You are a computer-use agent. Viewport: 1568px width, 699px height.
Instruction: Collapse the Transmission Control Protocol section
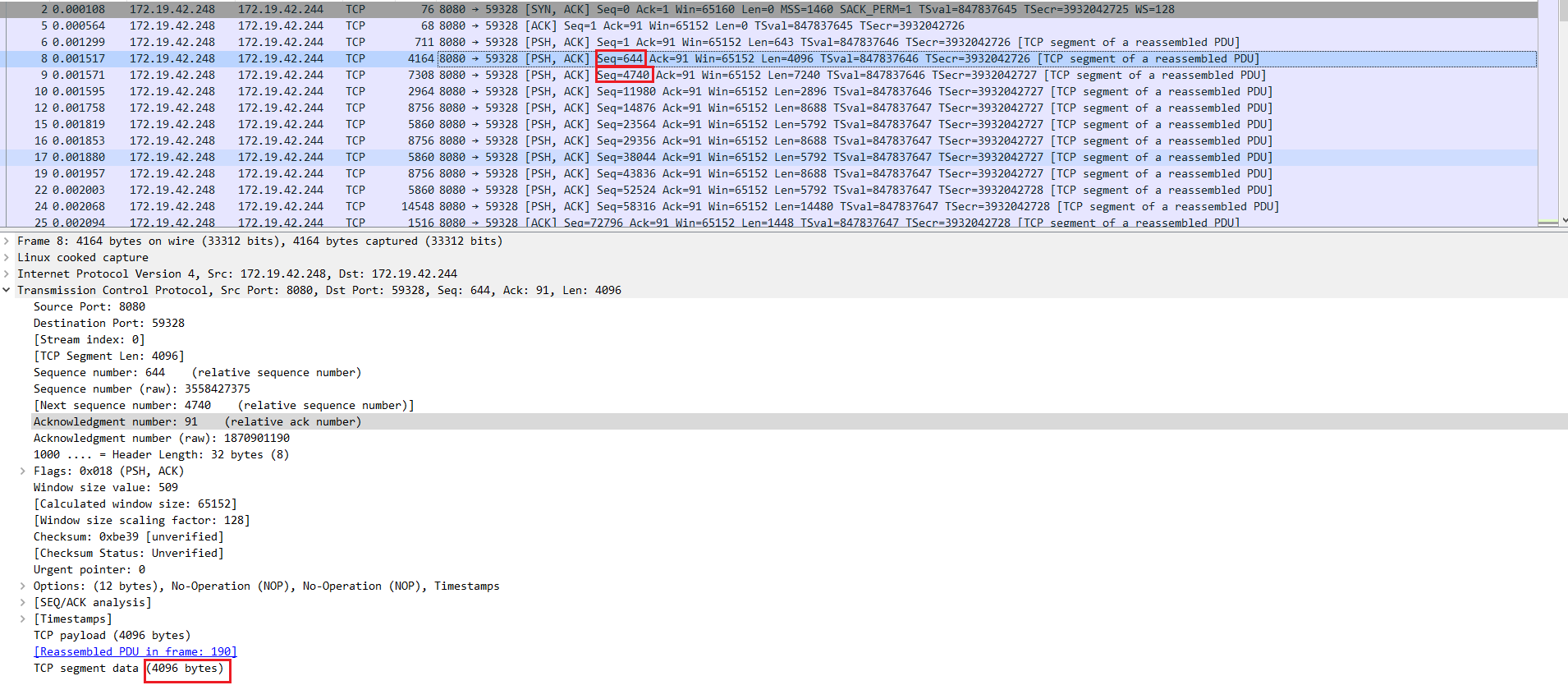click(x=7, y=290)
